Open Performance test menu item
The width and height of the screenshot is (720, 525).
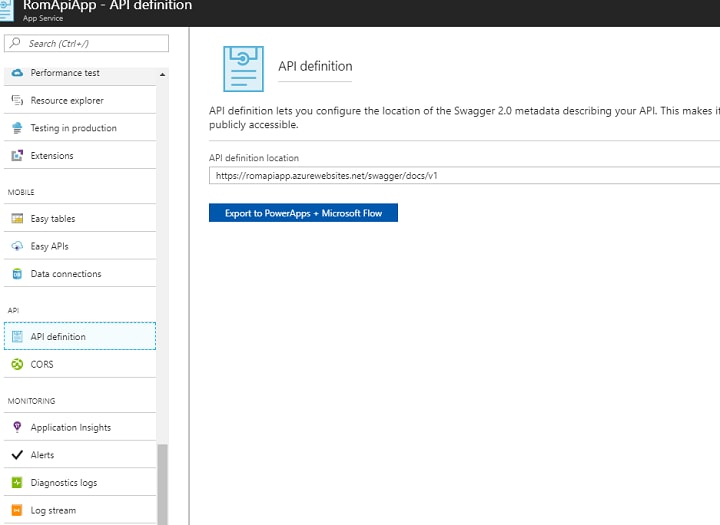80,73
